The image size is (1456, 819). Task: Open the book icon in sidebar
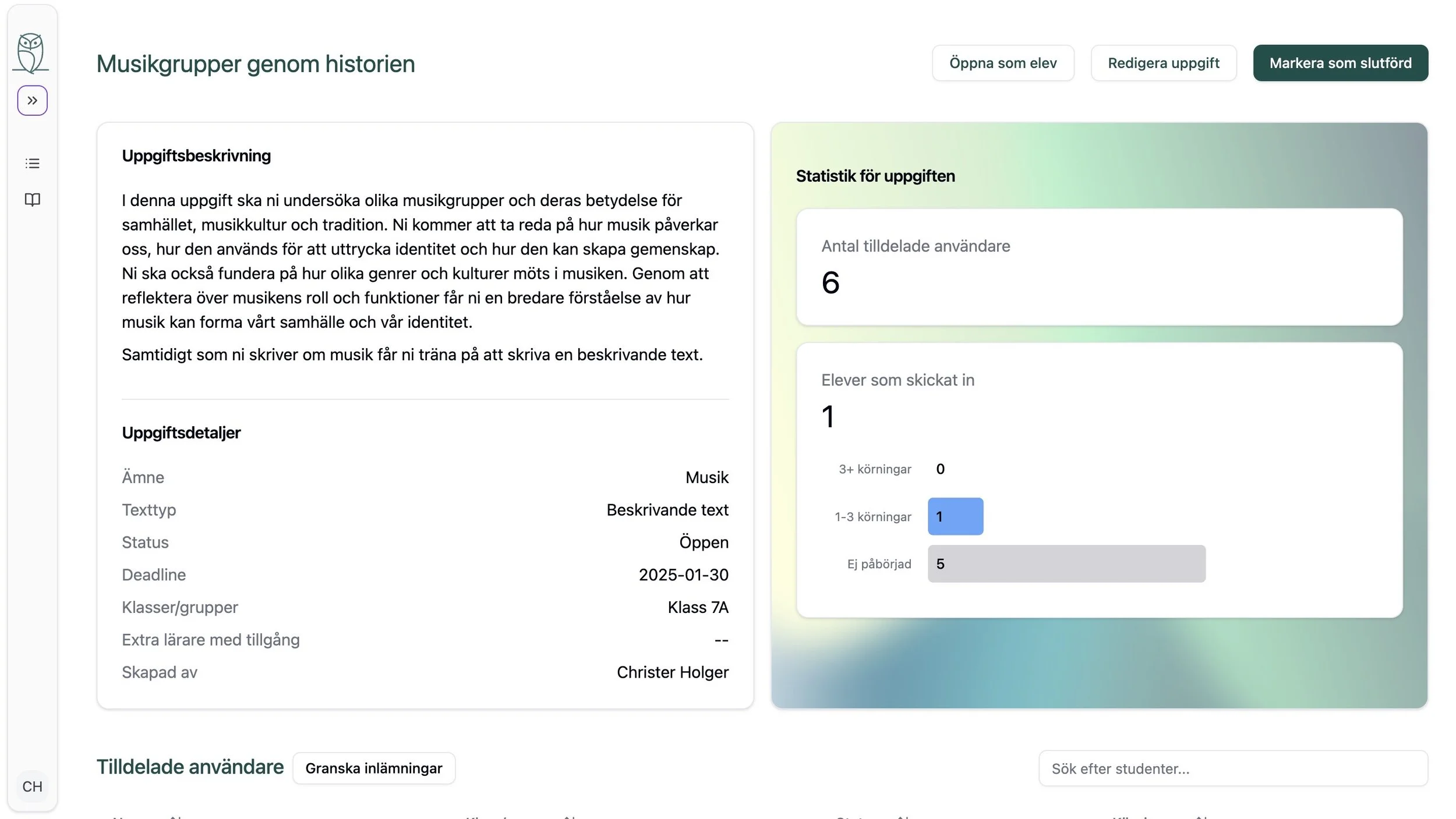[32, 200]
